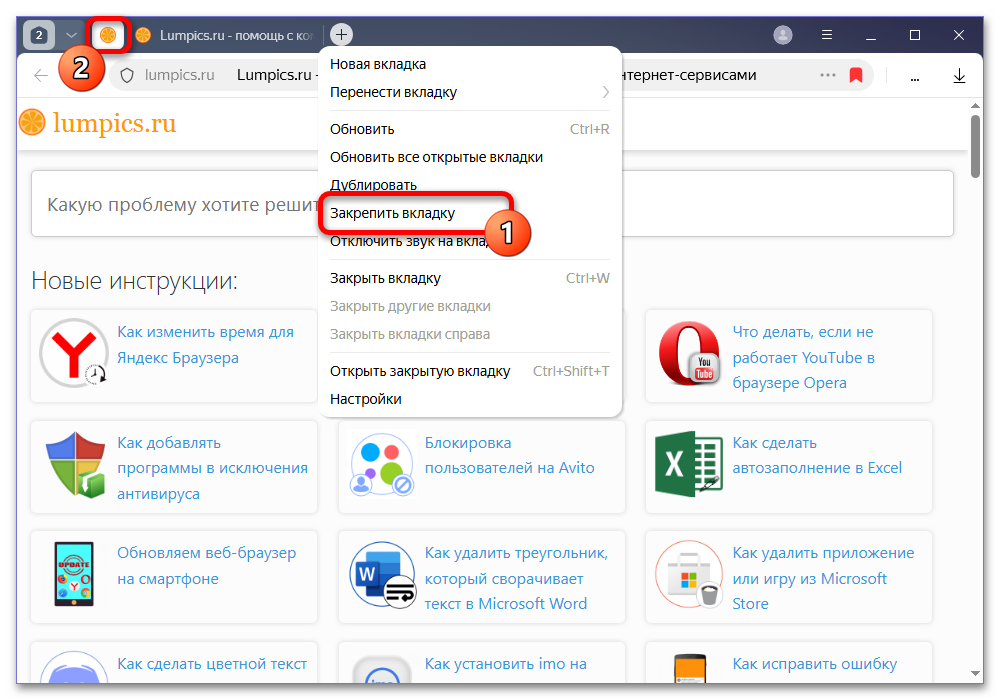The width and height of the screenshot is (1000, 700).
Task: Click the page vertical scrollbar thumb
Action: (x=975, y=147)
